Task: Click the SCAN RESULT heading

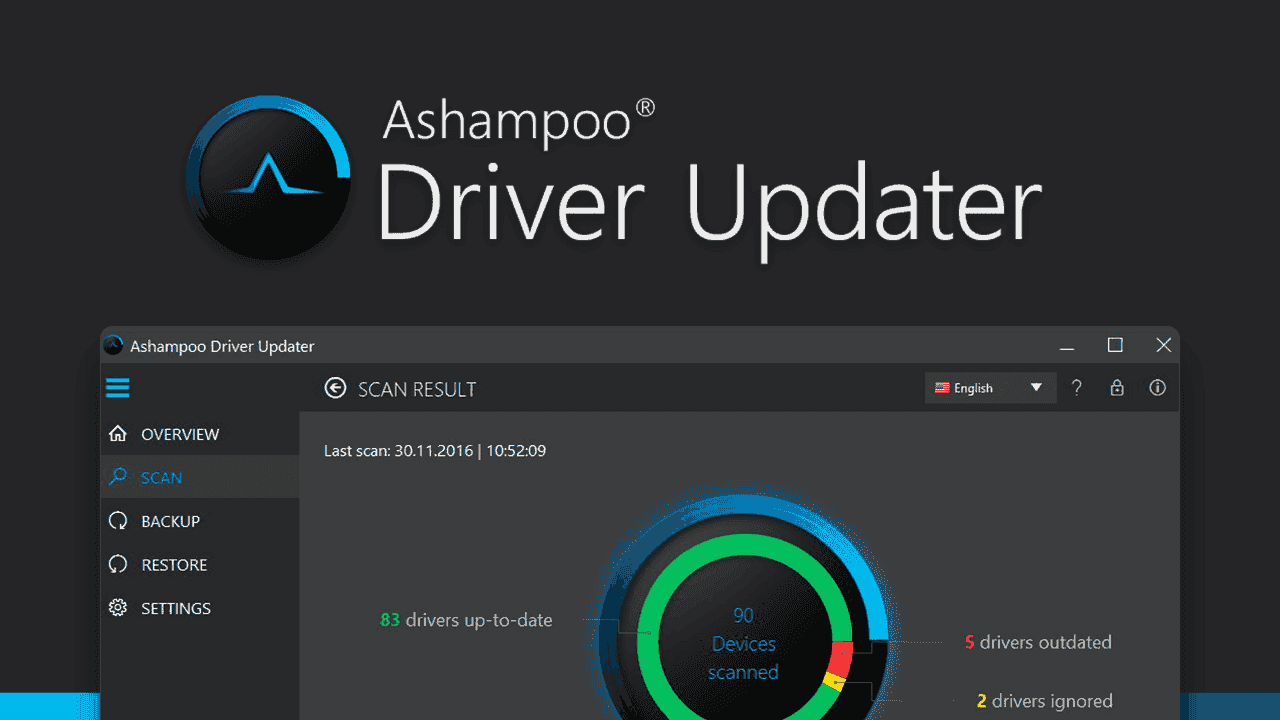Action: pyautogui.click(x=417, y=389)
